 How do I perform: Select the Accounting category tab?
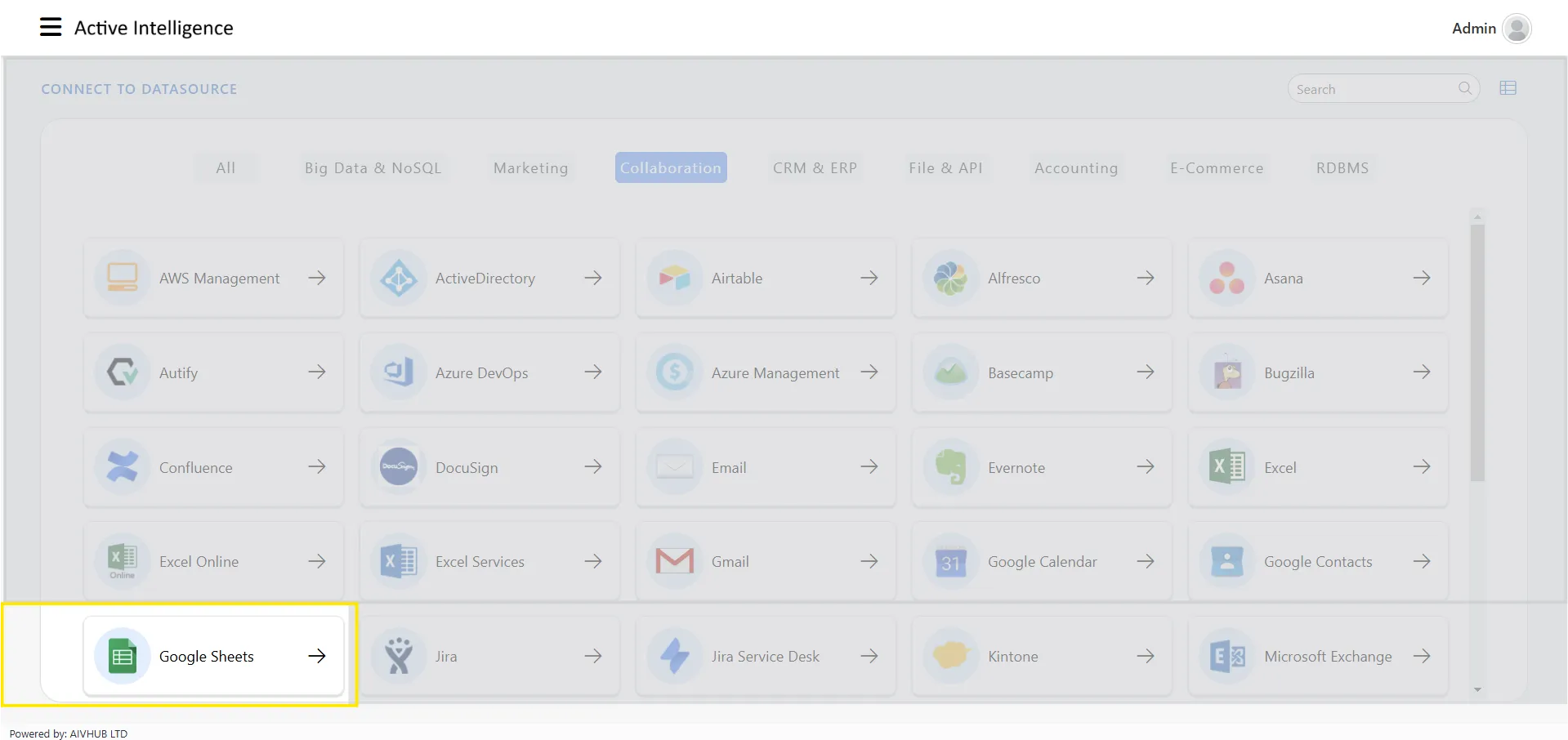1076,167
